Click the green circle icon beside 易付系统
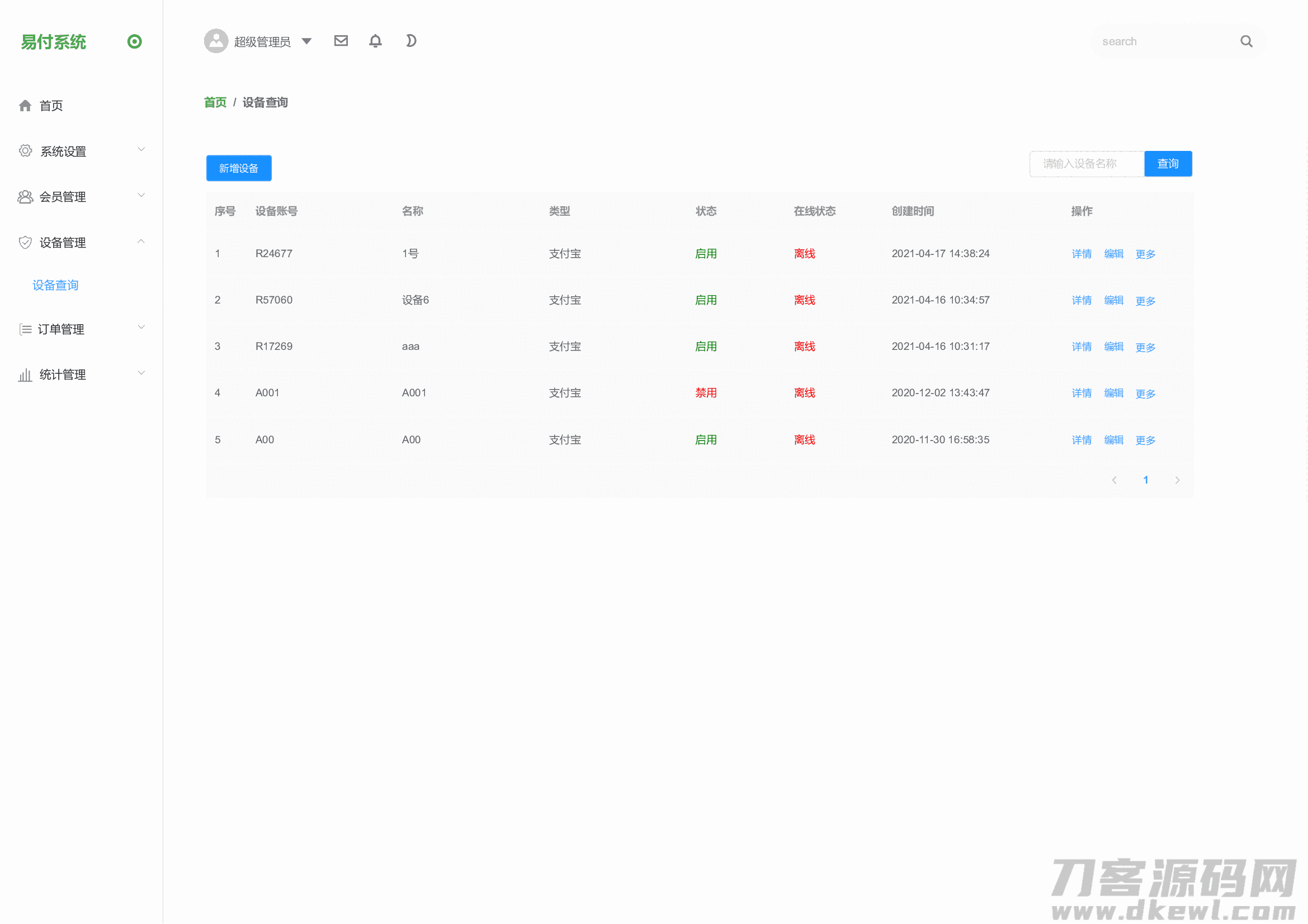This screenshot has height=924, width=1308. (x=134, y=41)
